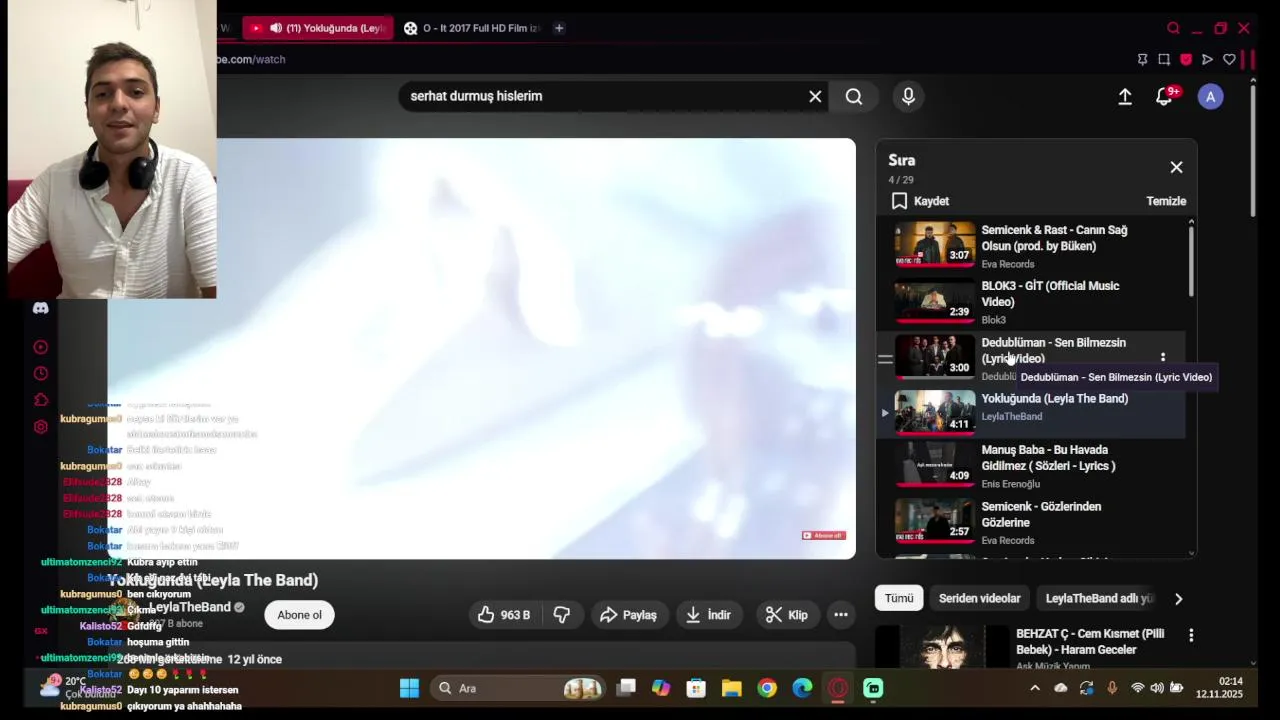Viewport: 1280px width, 720px height.
Task: Open the notifications bell showing 9+
Action: pos(1165,96)
